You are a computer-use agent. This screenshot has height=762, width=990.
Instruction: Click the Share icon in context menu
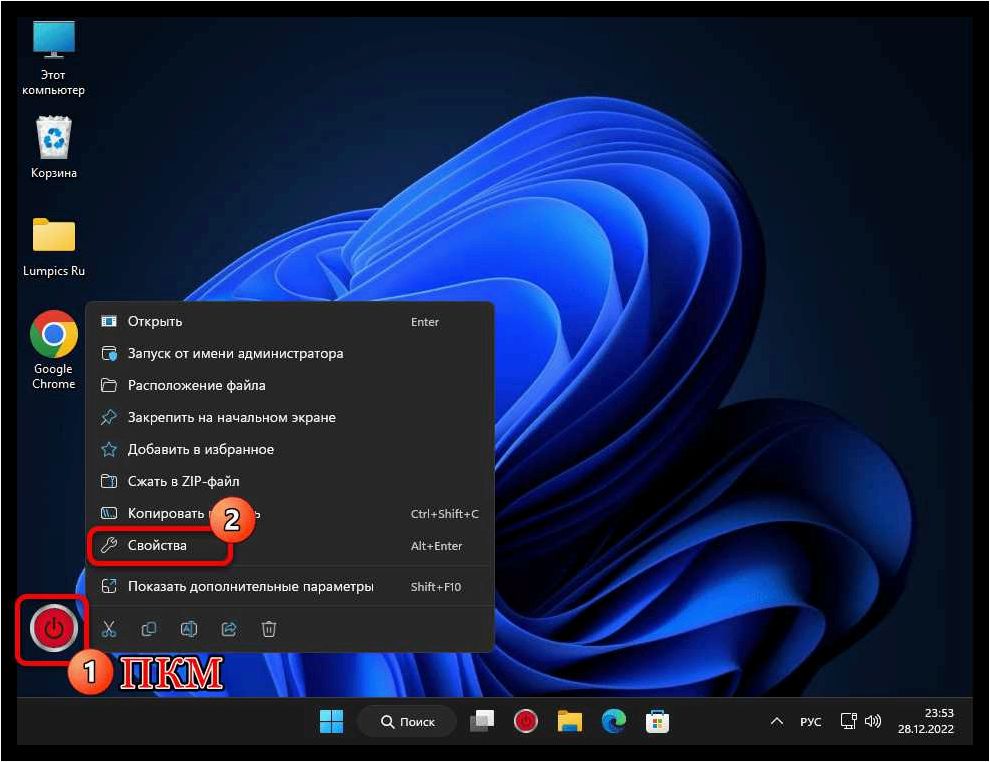click(229, 629)
